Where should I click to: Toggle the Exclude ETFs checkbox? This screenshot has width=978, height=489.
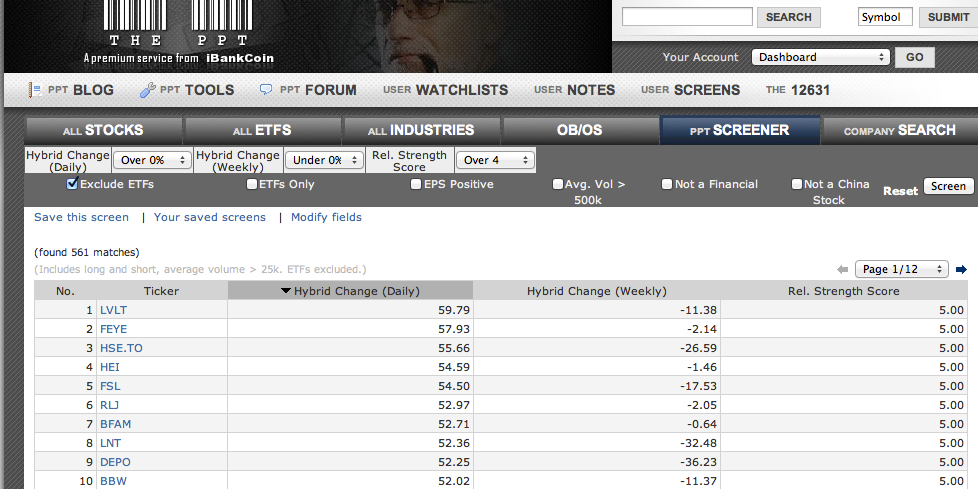pos(72,183)
